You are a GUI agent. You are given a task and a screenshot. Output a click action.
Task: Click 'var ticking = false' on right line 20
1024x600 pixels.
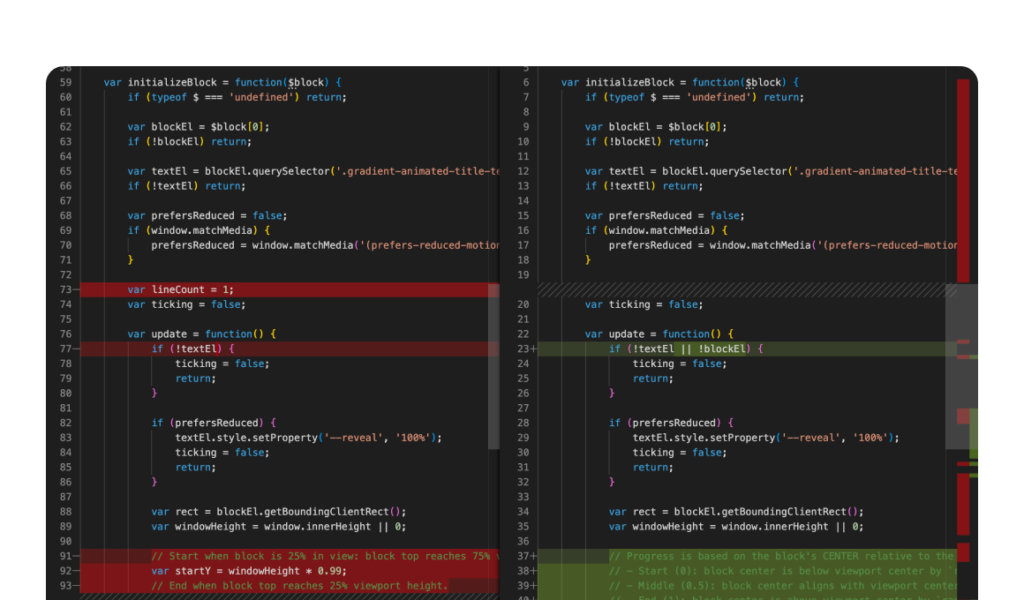tap(642, 304)
